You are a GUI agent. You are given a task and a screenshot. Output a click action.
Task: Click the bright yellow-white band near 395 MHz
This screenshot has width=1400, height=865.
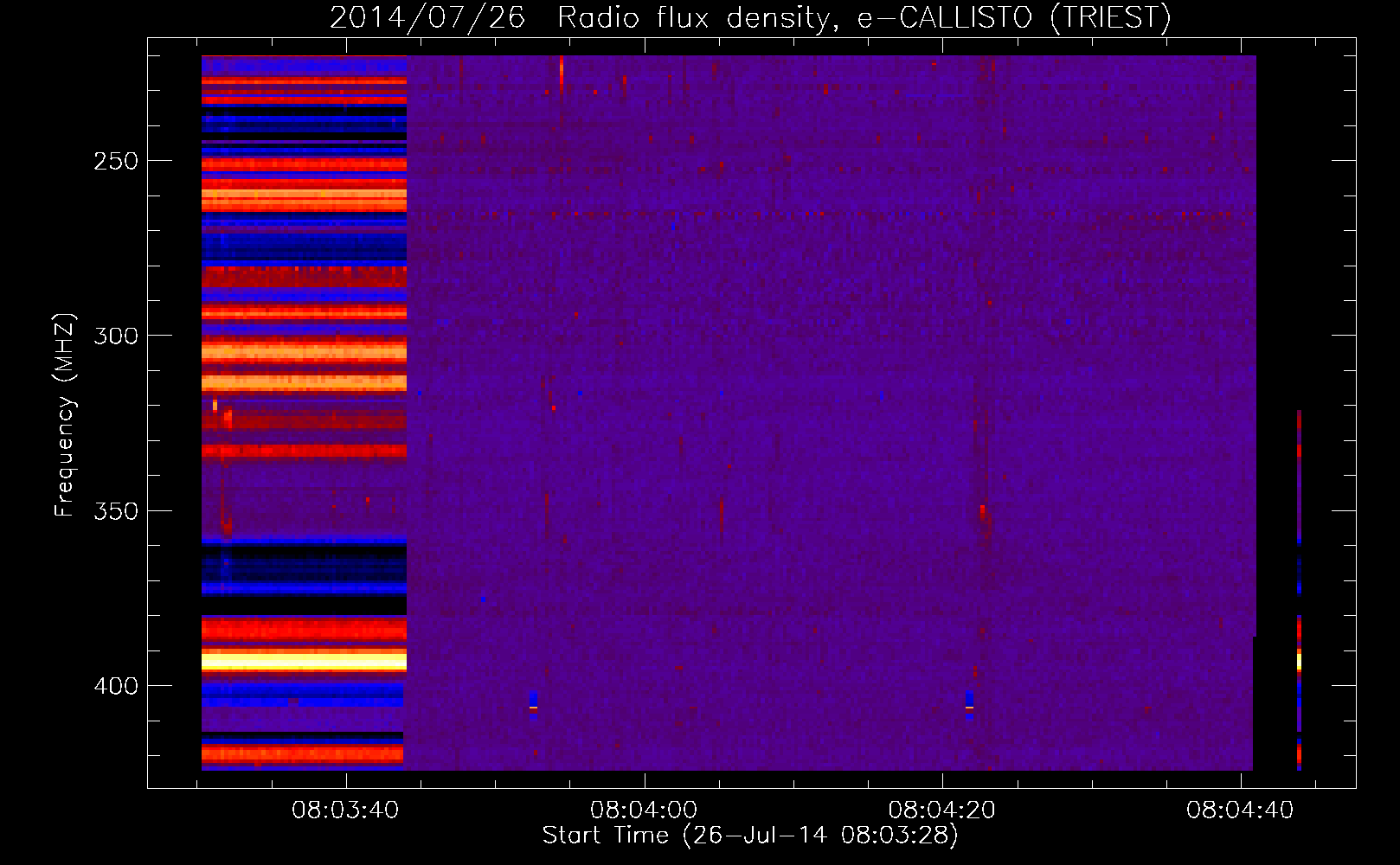(304, 663)
